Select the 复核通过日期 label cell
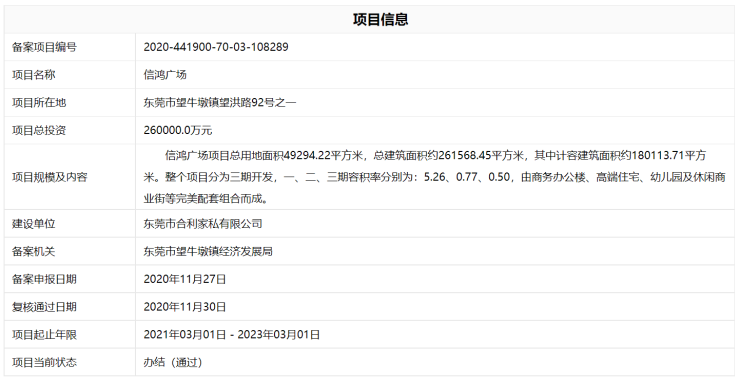Viewport: 740px width, 383px height. point(70,307)
